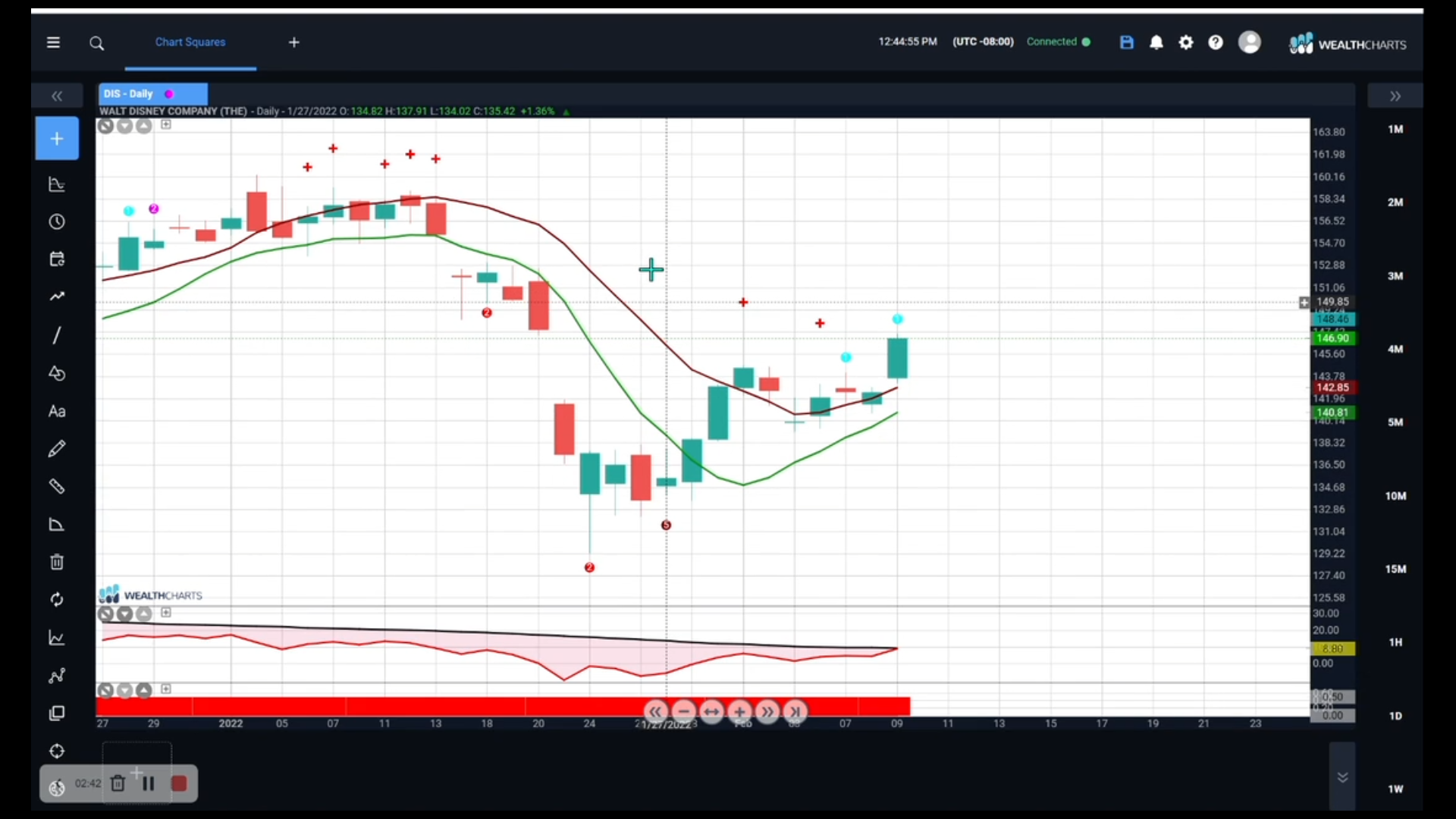The image size is (1456, 819).
Task: Select the angle measurement tool
Action: click(57, 524)
